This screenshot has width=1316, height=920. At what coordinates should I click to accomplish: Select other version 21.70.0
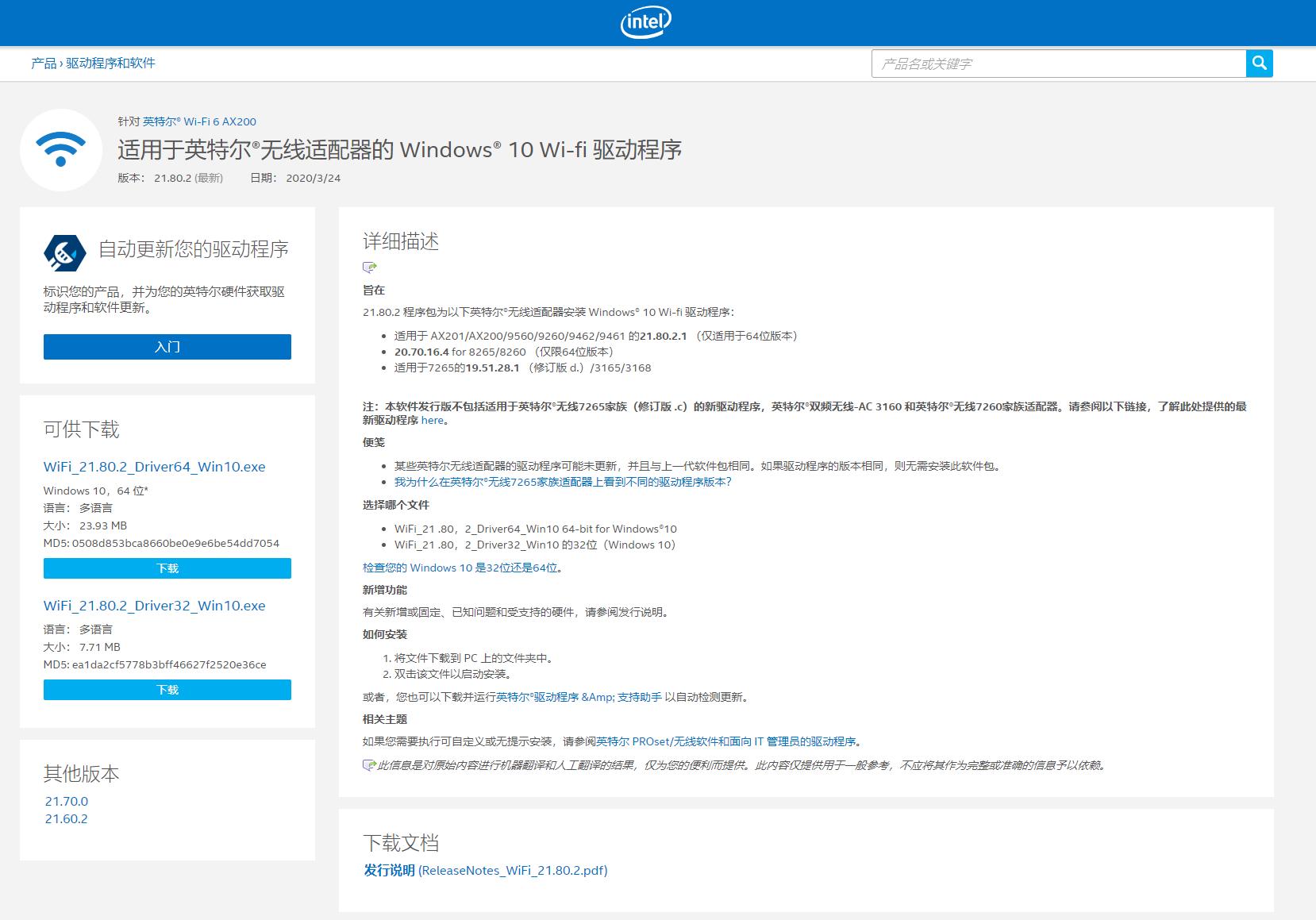coord(67,802)
